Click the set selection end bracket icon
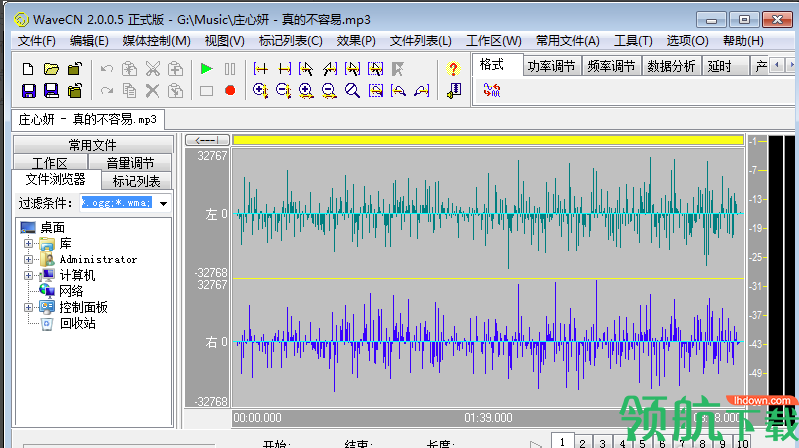Image resolution: width=799 pixels, height=448 pixels. 284,69
